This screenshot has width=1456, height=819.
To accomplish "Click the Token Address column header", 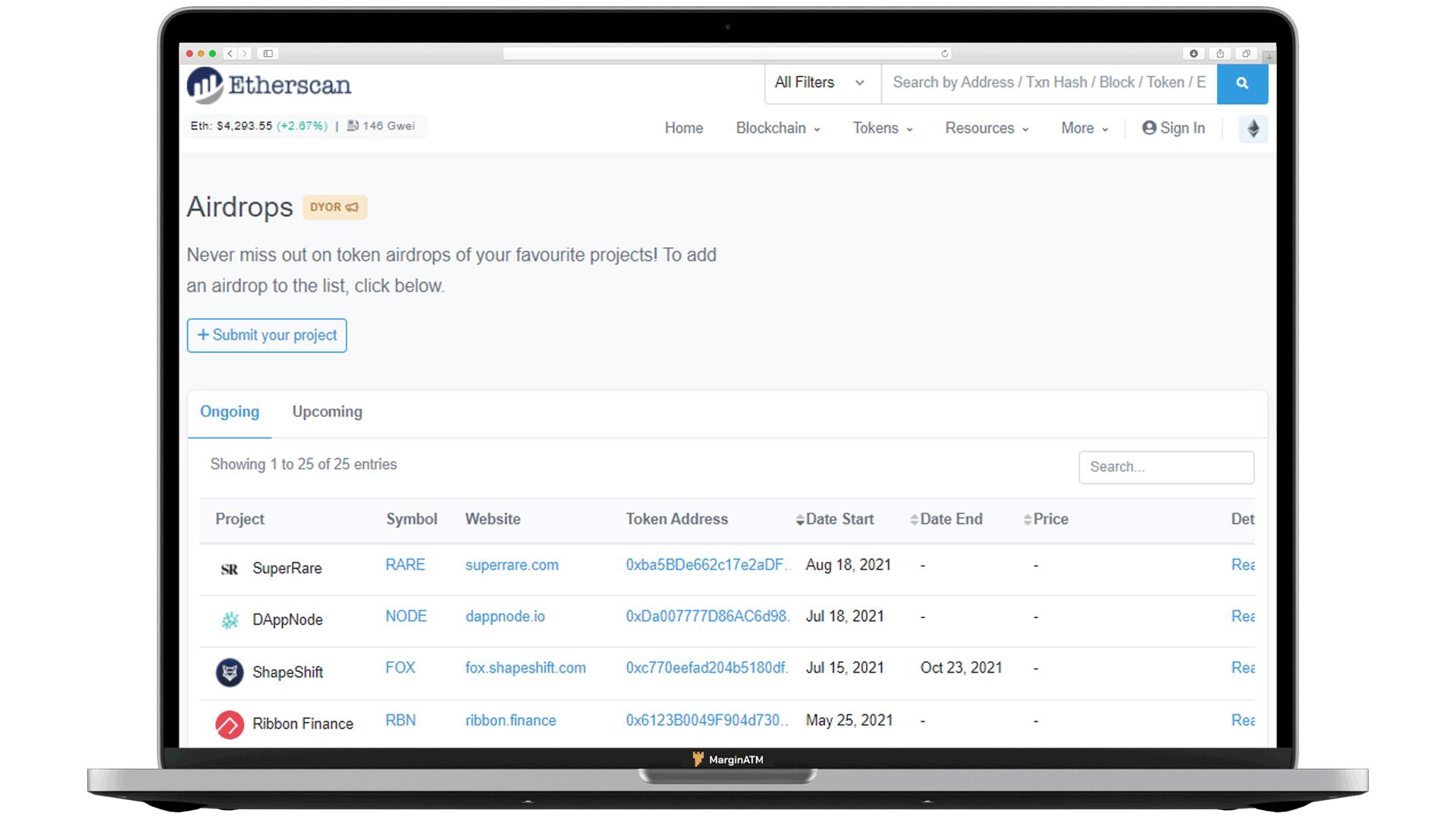I will pos(676,519).
